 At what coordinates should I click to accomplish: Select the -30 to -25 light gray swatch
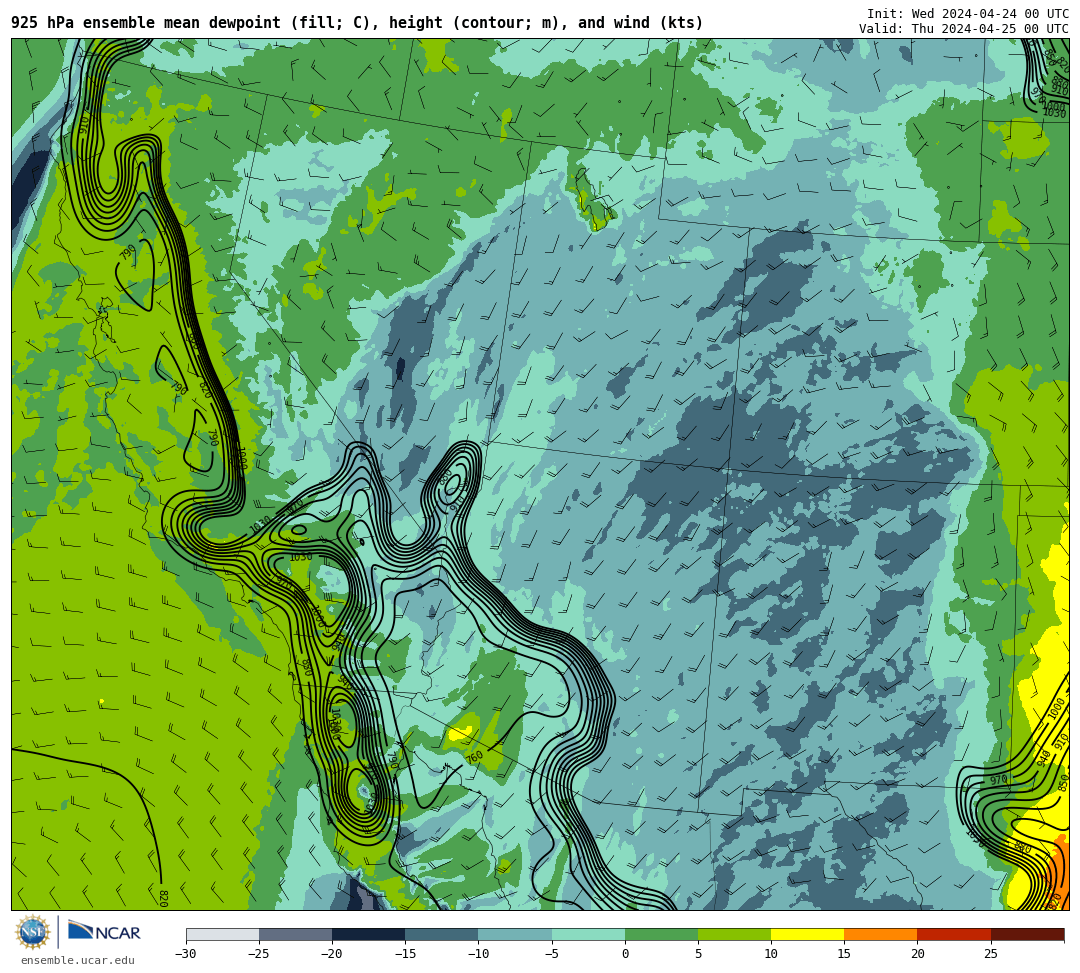(222, 934)
